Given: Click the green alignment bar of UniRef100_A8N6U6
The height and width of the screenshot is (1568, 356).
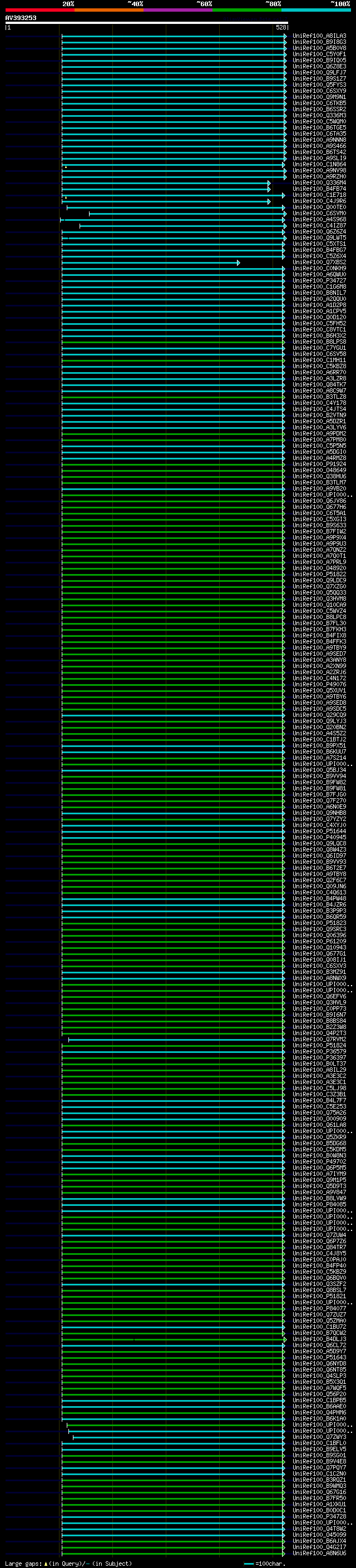Looking at the screenshot, I should coord(173,1553).
